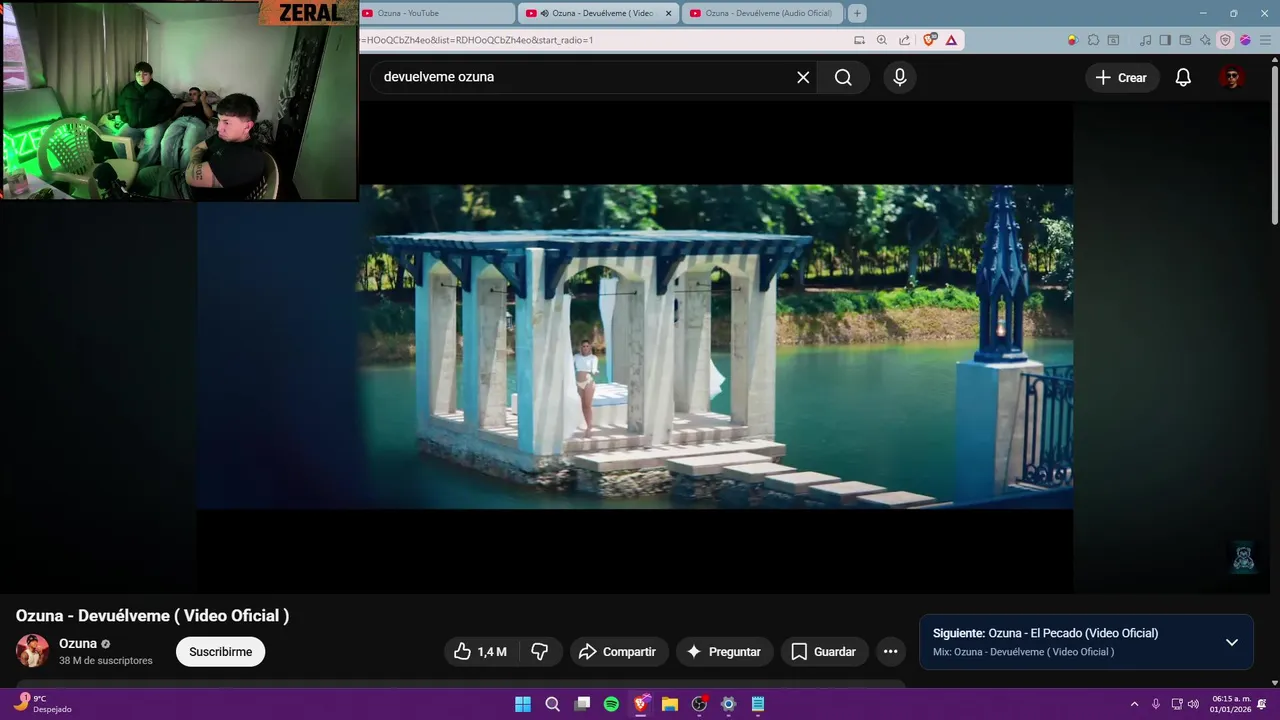The width and height of the screenshot is (1280, 720).
Task: Toggle the Brave sidebar panel
Action: [1165, 40]
